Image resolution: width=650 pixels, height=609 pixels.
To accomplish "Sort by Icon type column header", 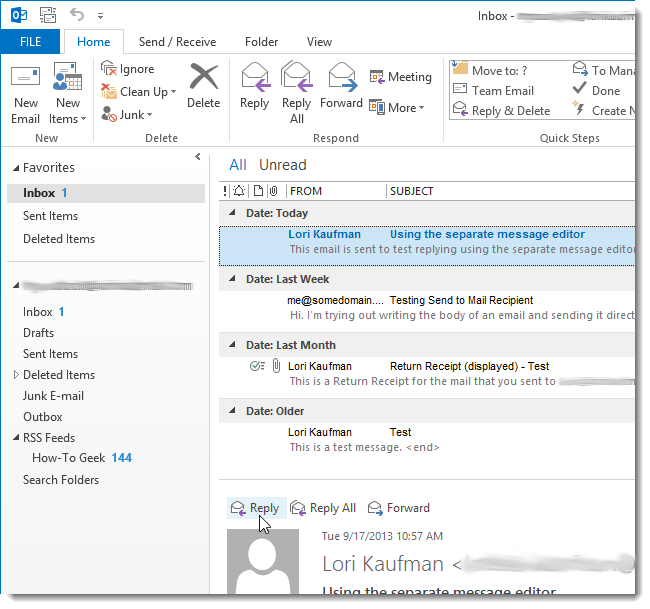I will click(x=258, y=191).
